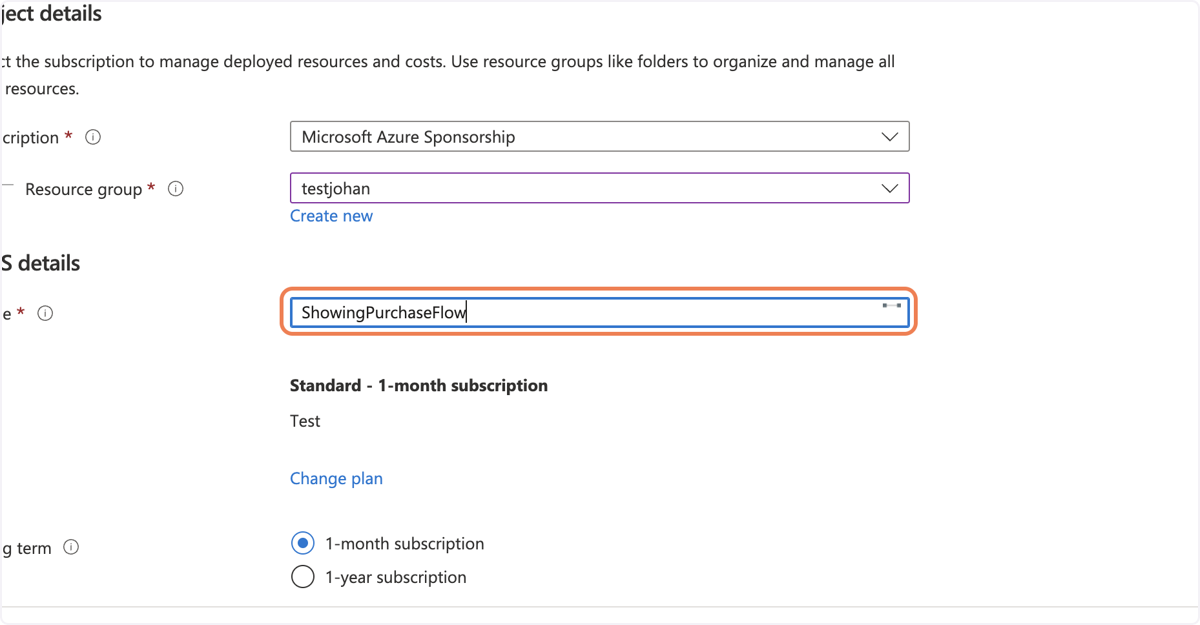Click the '1-month subscription' option label

(x=405, y=544)
